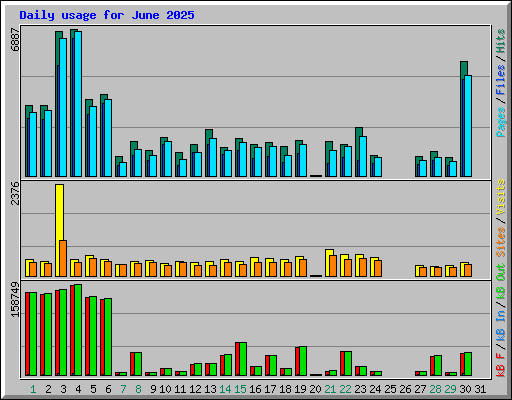512x400 pixels.
Task: Click day 31 on the x-axis
Action: tap(480, 389)
